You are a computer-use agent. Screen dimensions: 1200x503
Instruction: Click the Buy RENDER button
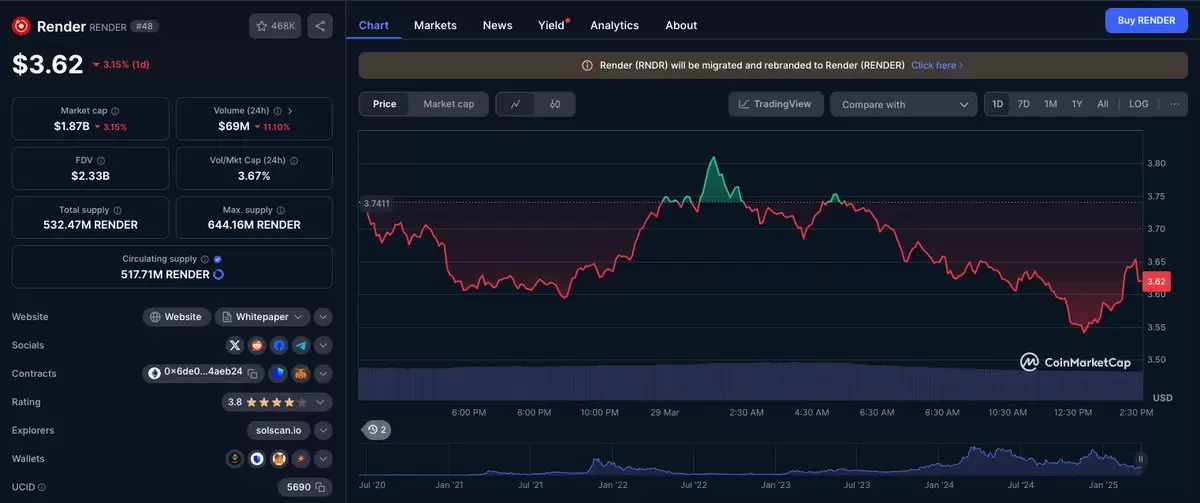(x=1146, y=20)
